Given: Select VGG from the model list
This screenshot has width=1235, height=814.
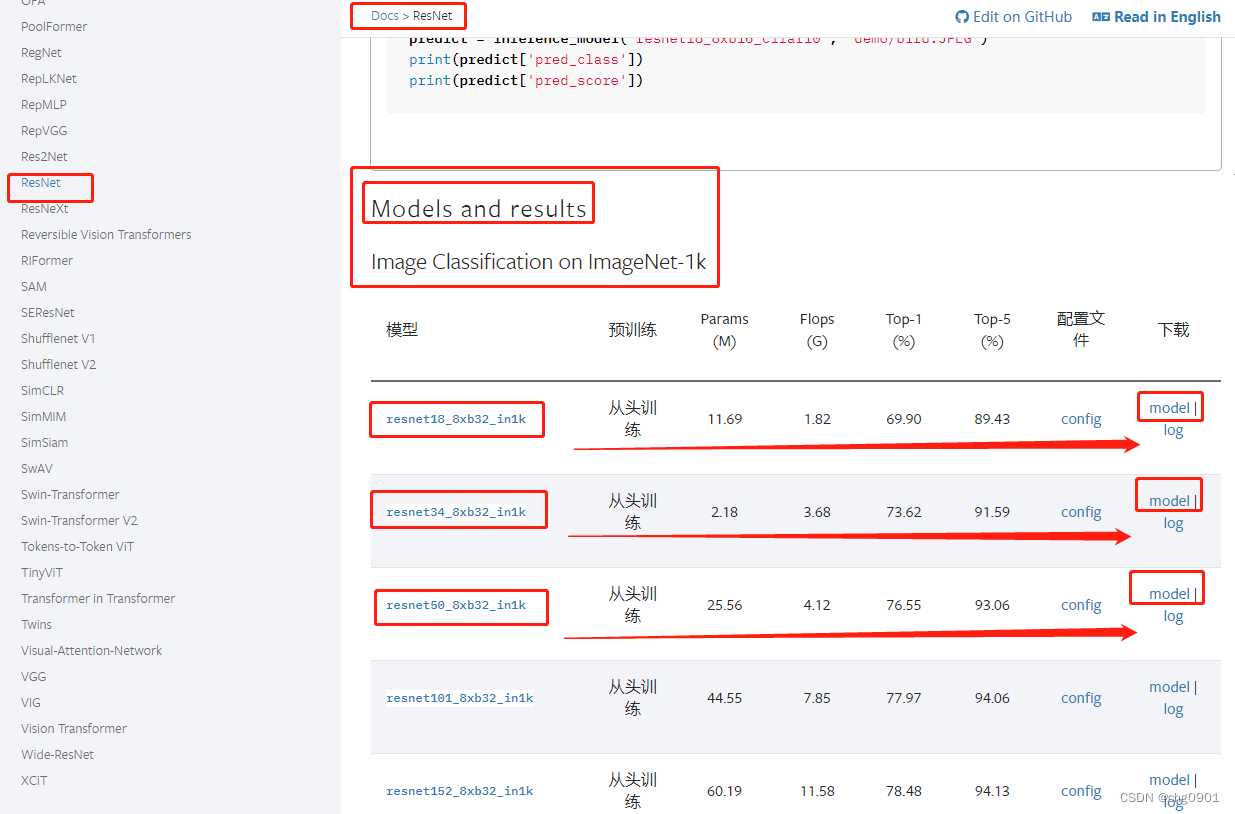Looking at the screenshot, I should click(33, 676).
